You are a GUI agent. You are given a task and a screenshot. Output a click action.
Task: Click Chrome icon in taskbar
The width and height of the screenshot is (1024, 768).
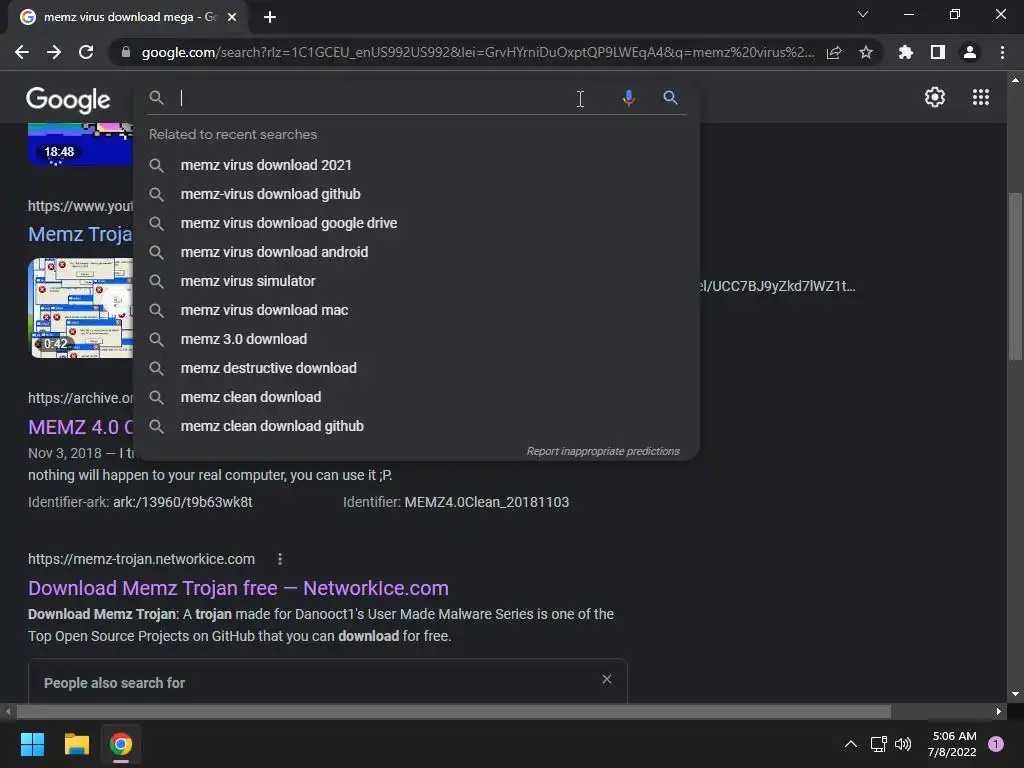pos(121,744)
